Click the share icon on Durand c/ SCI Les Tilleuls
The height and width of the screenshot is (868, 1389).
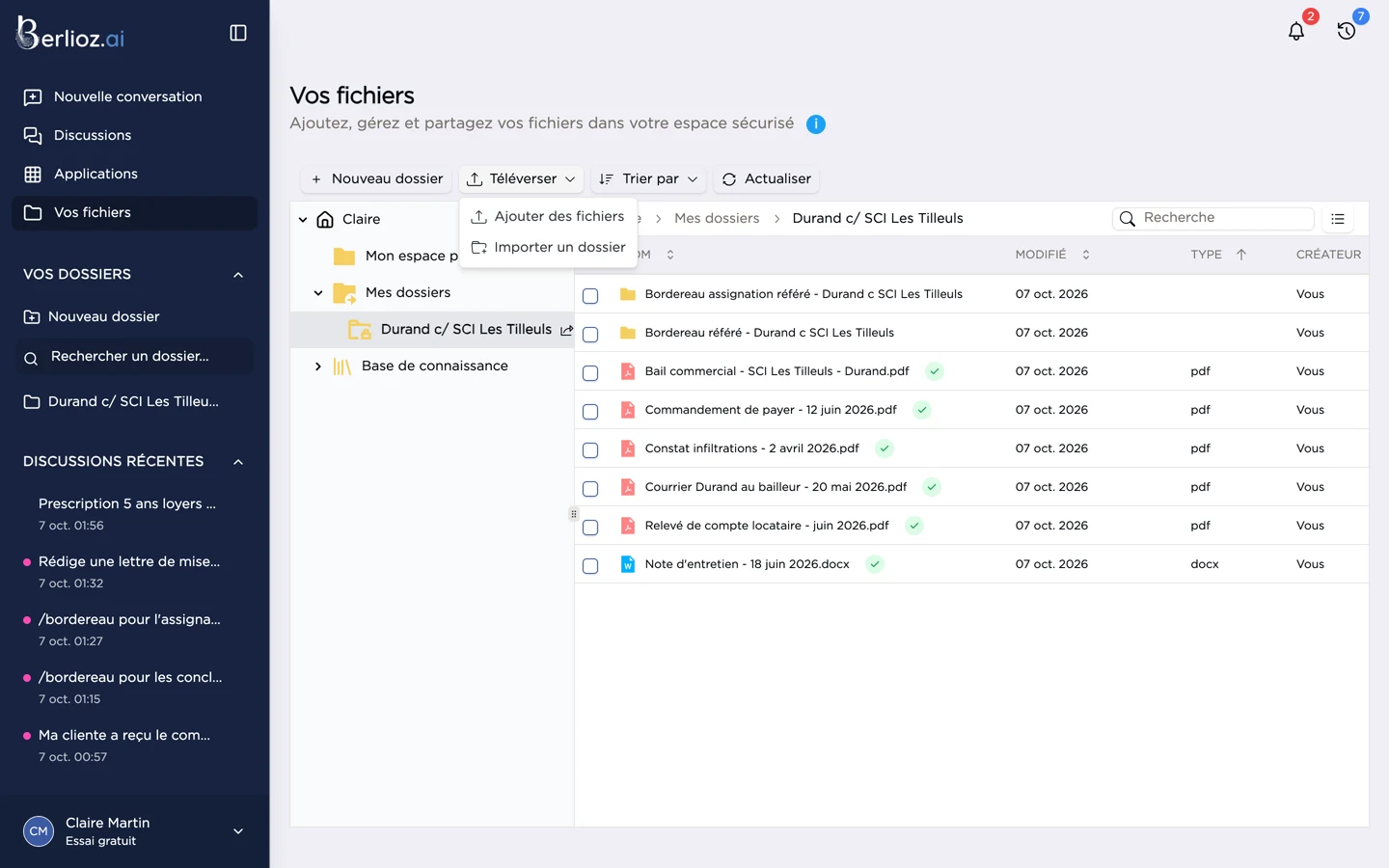click(566, 330)
